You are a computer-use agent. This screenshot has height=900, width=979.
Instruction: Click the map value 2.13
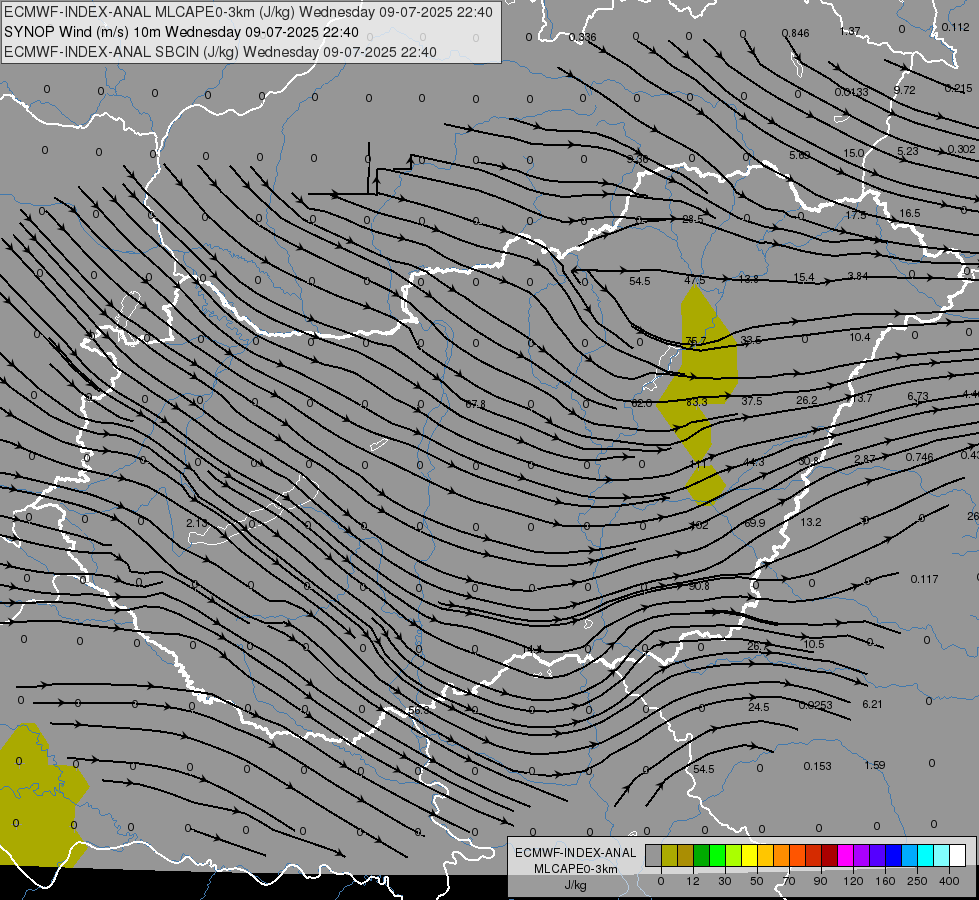(197, 523)
